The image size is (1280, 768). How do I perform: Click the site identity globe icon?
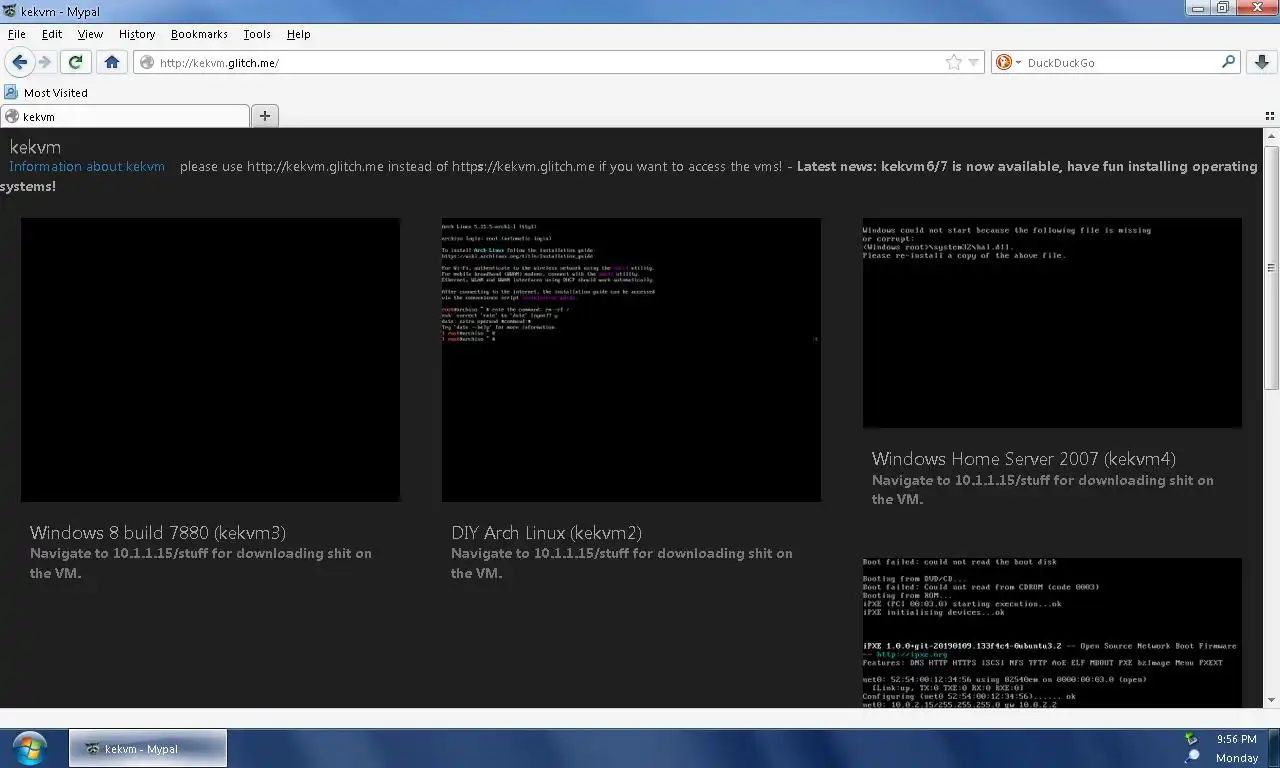147,62
